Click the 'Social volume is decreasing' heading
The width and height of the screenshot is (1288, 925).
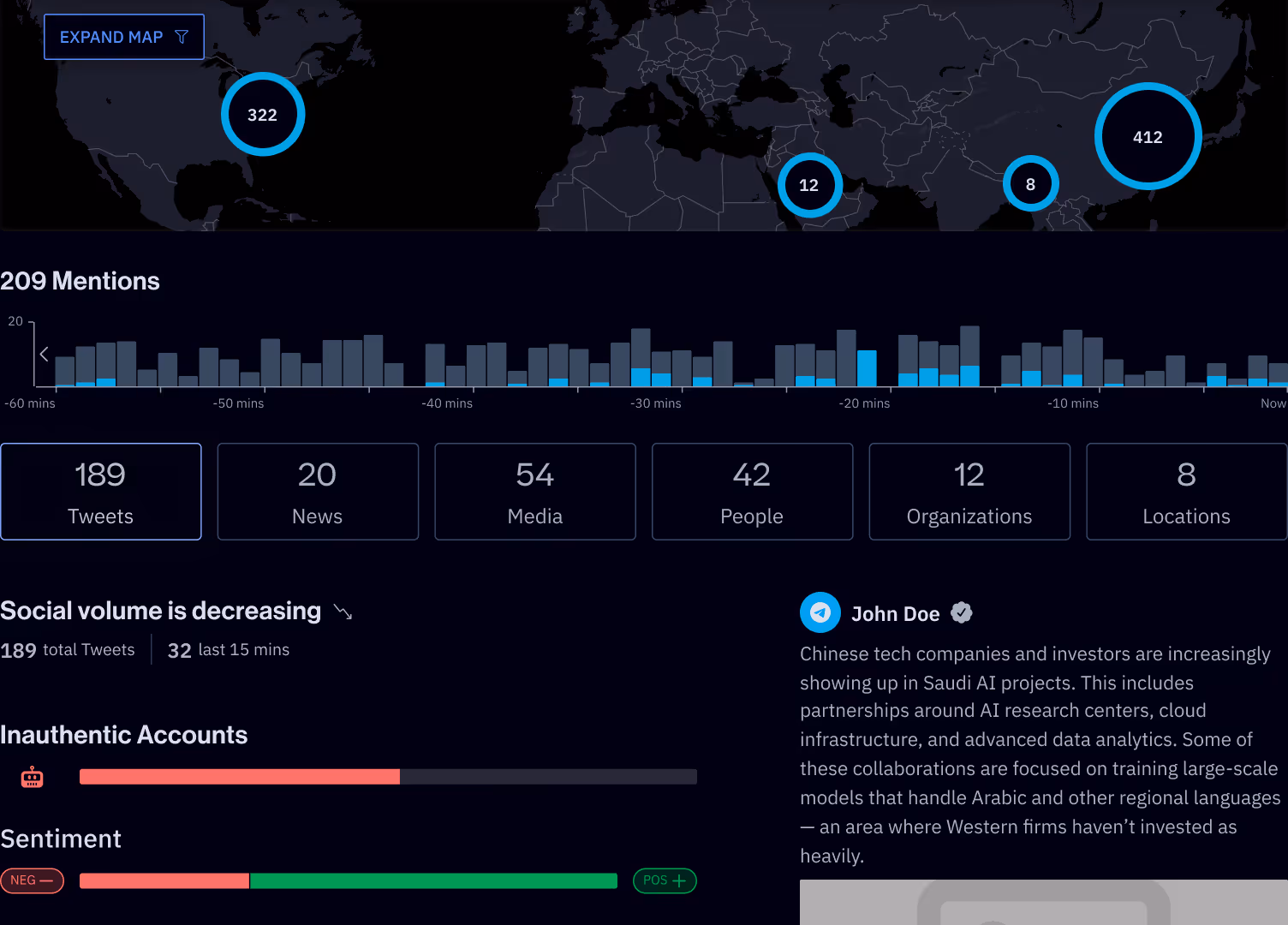[x=160, y=611]
